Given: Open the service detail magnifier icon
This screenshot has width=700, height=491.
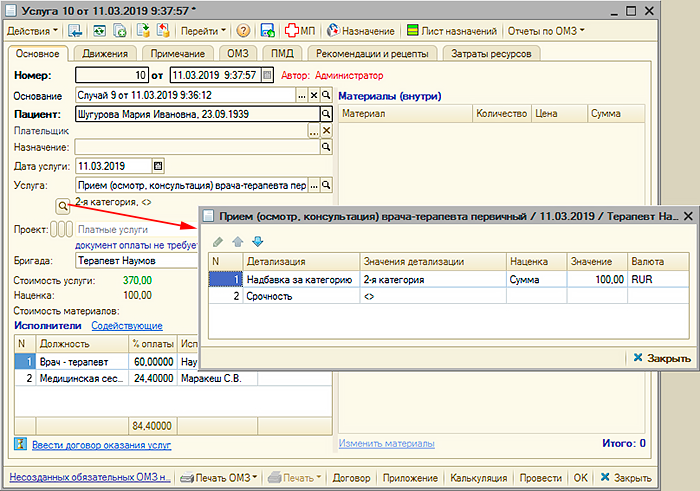Looking at the screenshot, I should click(63, 205).
